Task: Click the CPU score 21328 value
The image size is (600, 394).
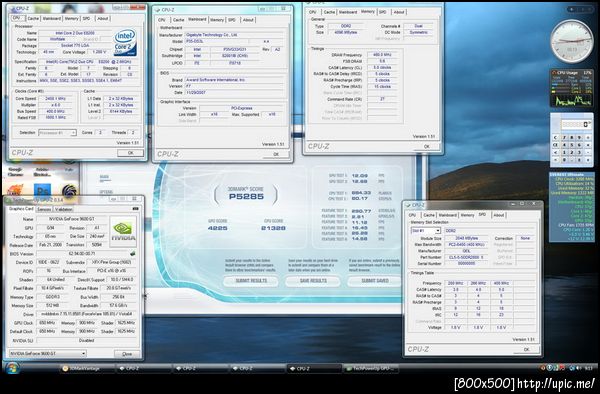Action: (x=273, y=228)
